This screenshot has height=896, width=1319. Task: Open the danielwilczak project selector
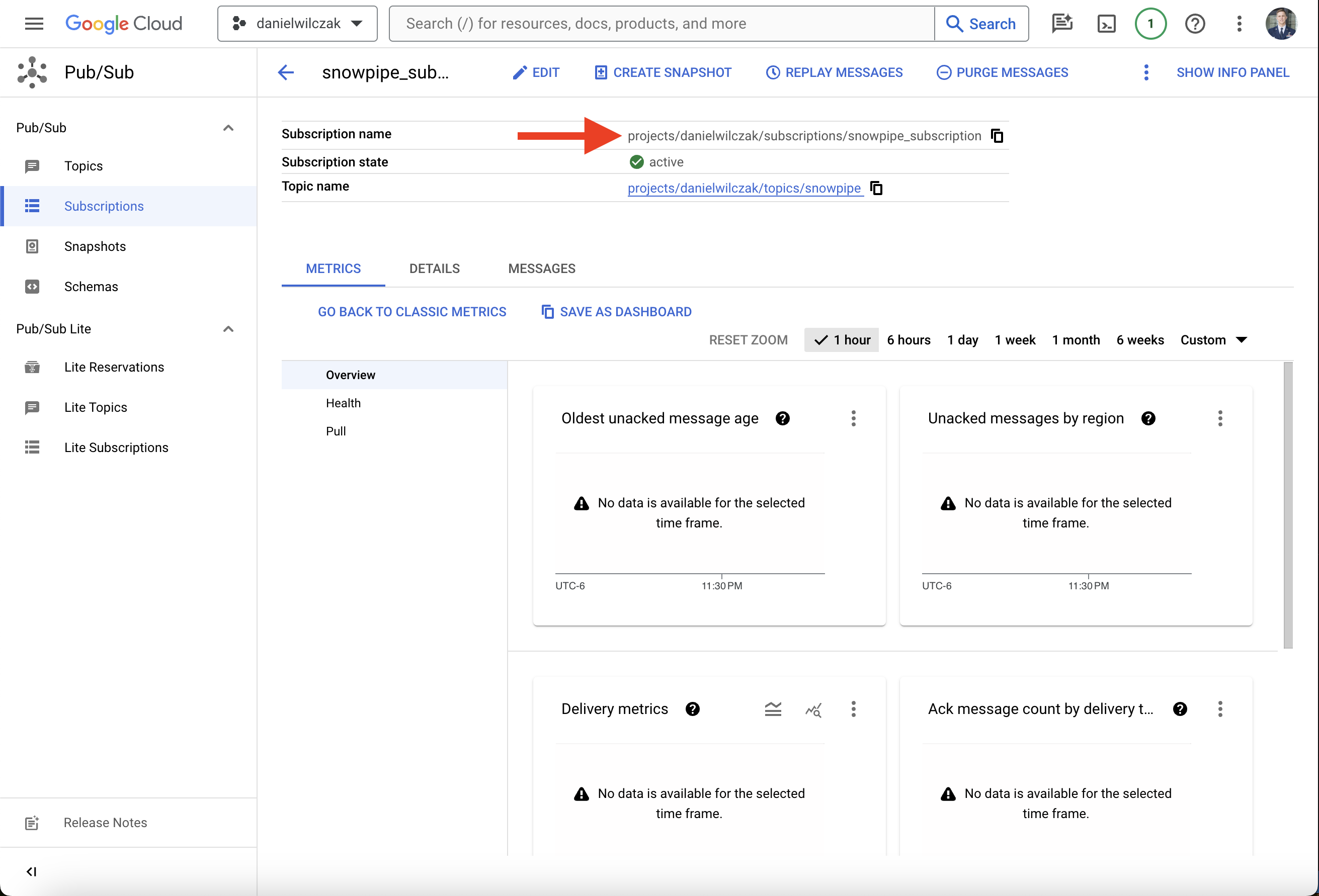pos(297,24)
